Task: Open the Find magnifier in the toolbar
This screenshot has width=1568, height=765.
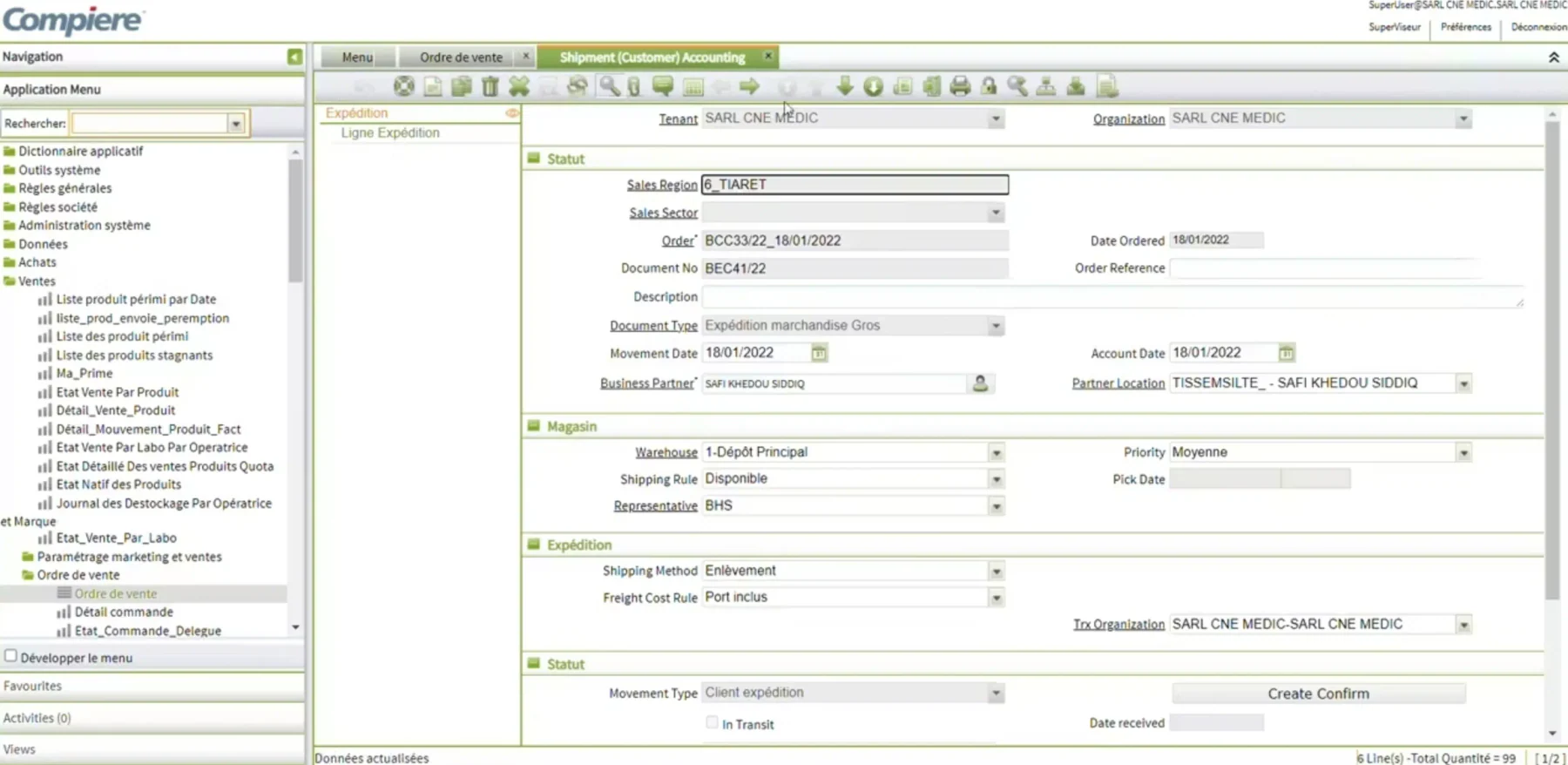Action: point(609,86)
